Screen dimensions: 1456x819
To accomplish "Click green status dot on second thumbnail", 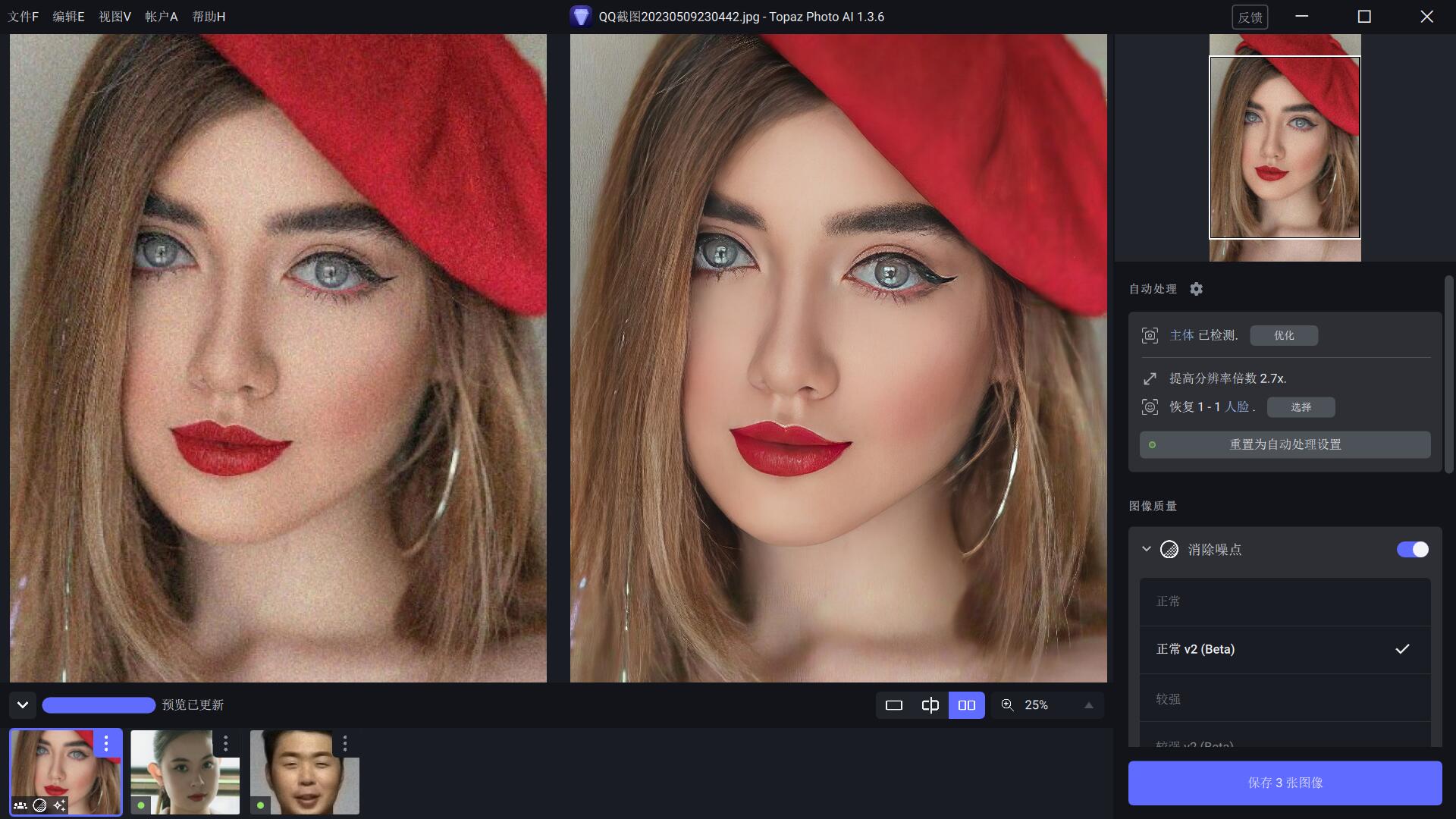I will tap(141, 805).
